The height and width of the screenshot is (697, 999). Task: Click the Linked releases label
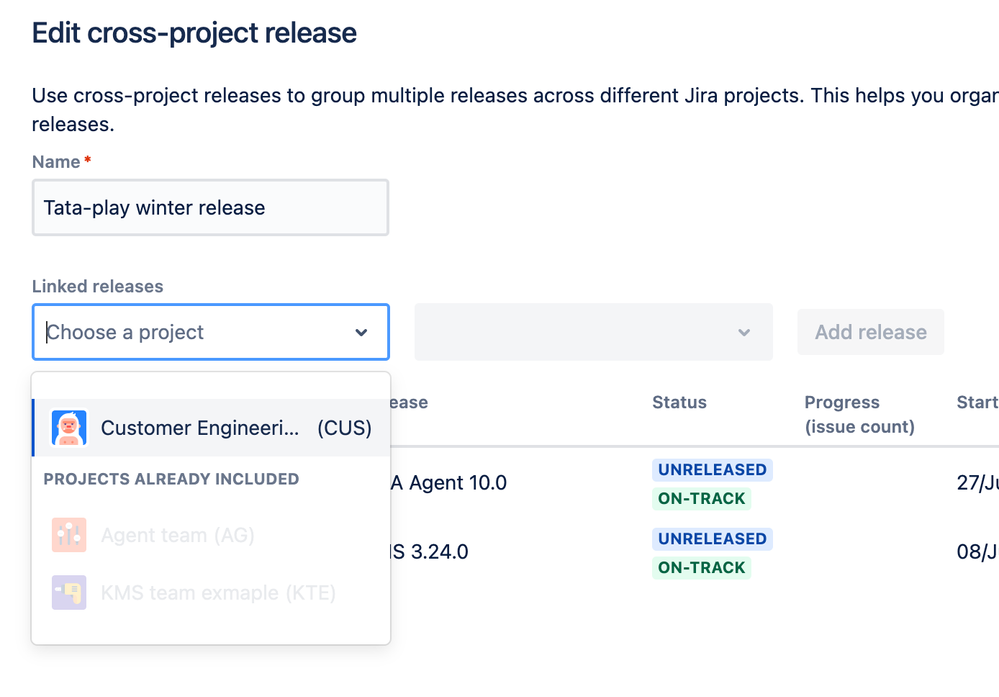pos(97,287)
